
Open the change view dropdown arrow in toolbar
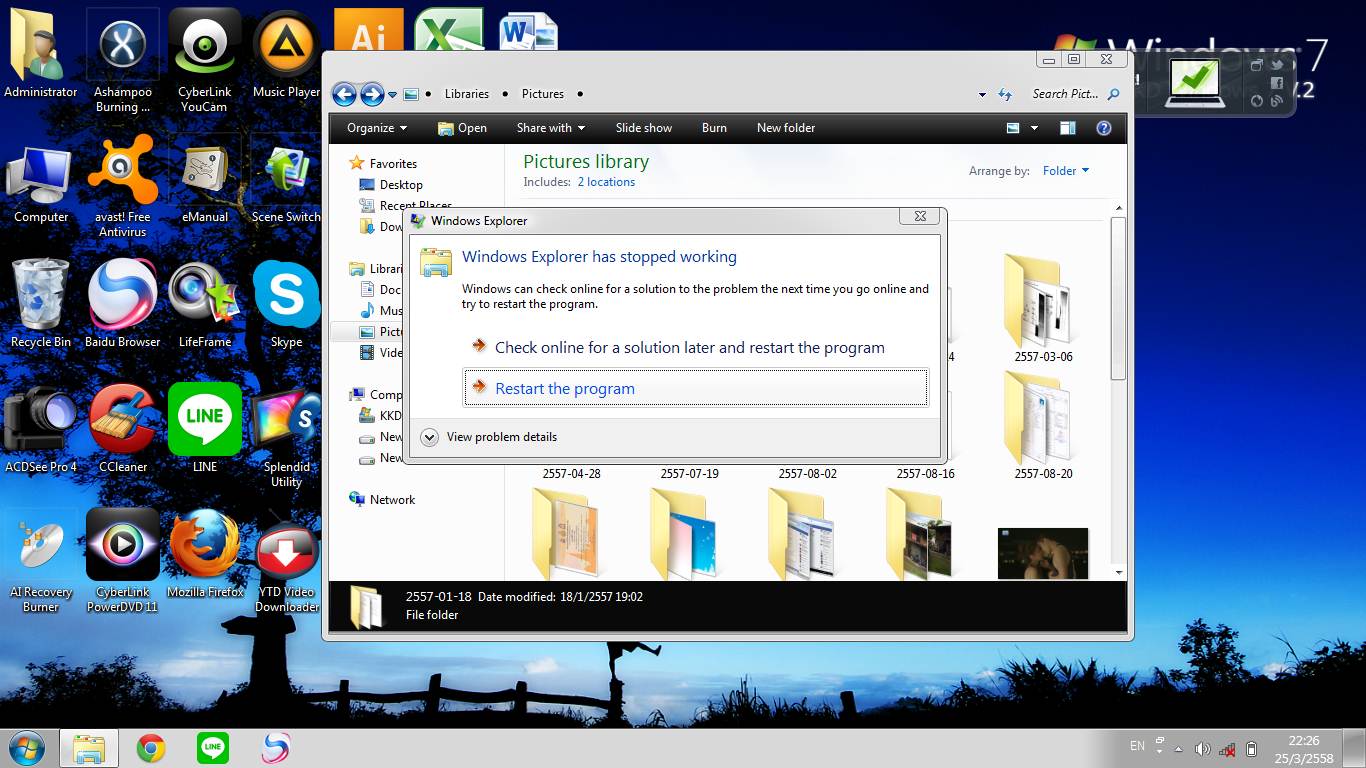[1034, 128]
